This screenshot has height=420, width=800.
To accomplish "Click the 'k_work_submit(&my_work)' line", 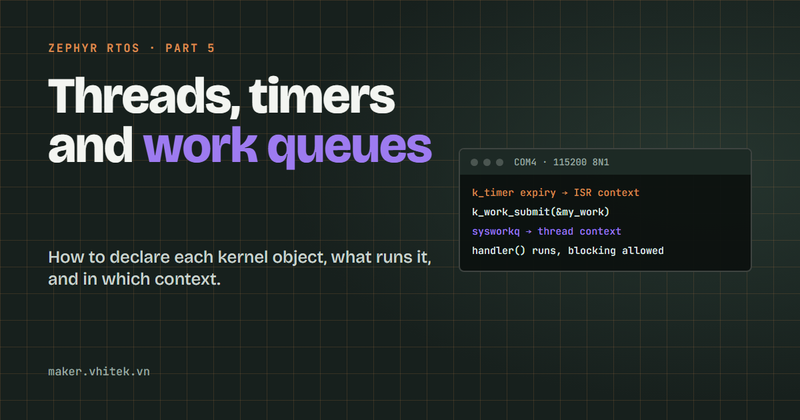I will (x=540, y=212).
